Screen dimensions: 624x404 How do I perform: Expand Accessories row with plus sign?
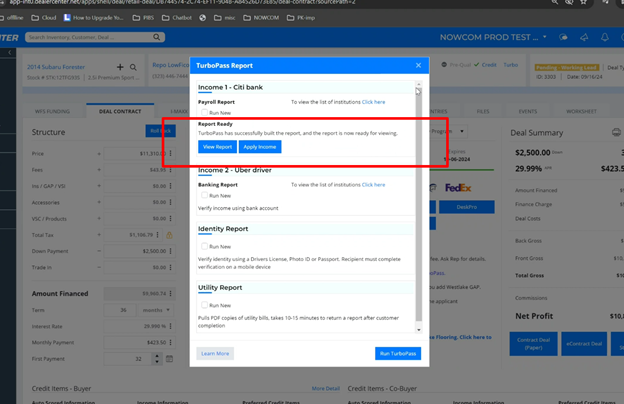point(99,202)
